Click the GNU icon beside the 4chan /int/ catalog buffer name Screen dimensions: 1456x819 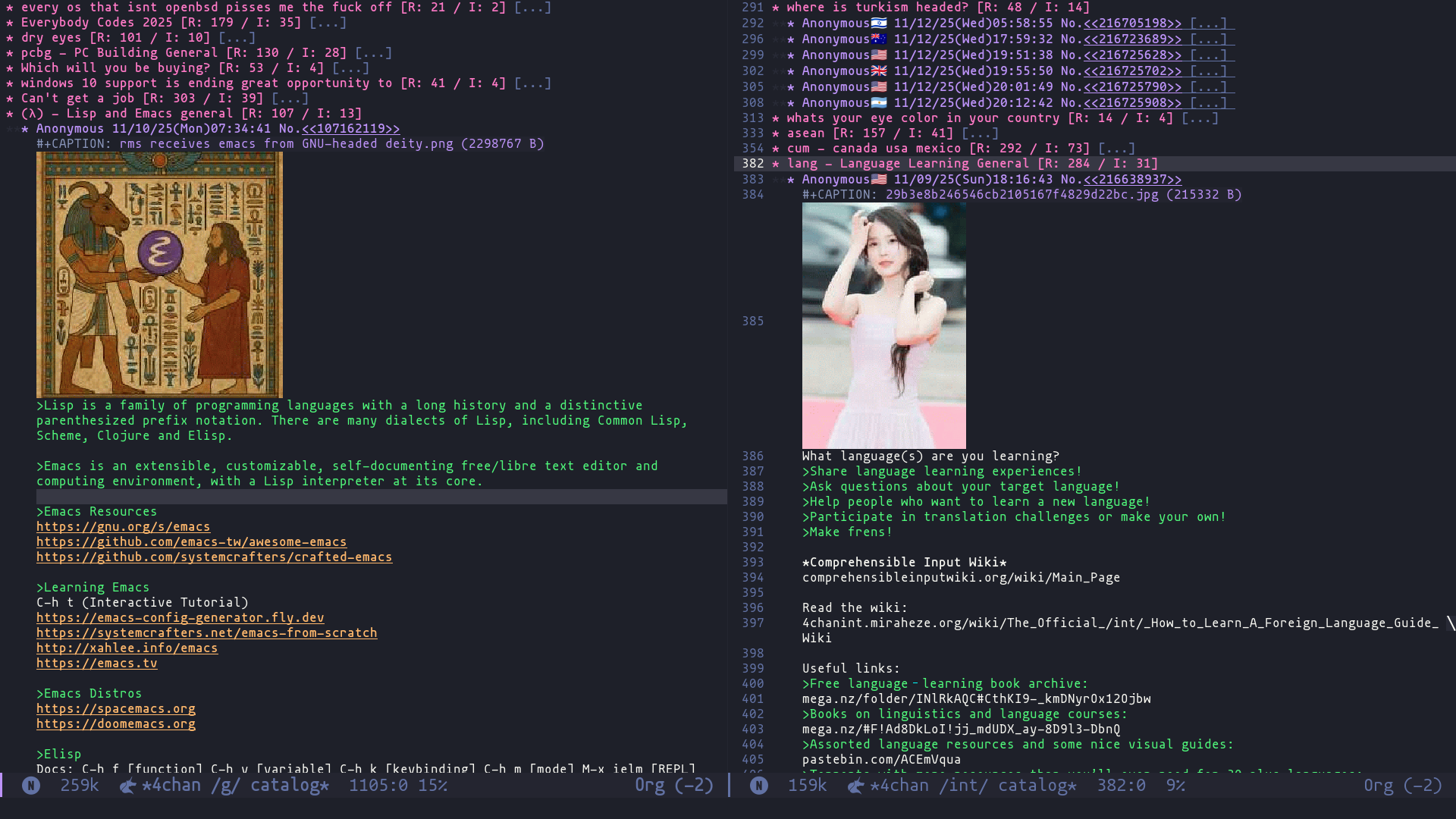pos(856,786)
